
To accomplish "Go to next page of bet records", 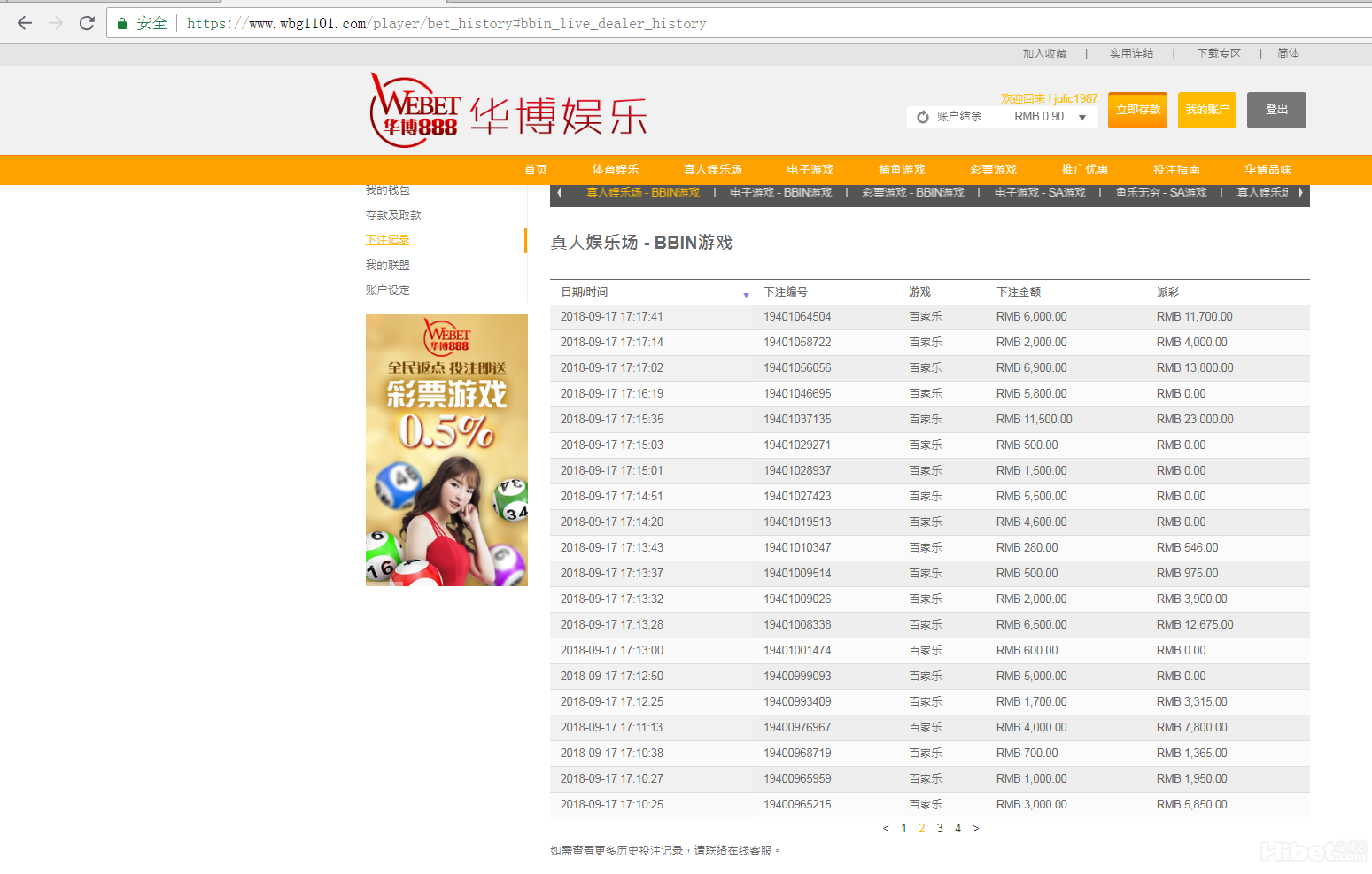I will tap(976, 829).
